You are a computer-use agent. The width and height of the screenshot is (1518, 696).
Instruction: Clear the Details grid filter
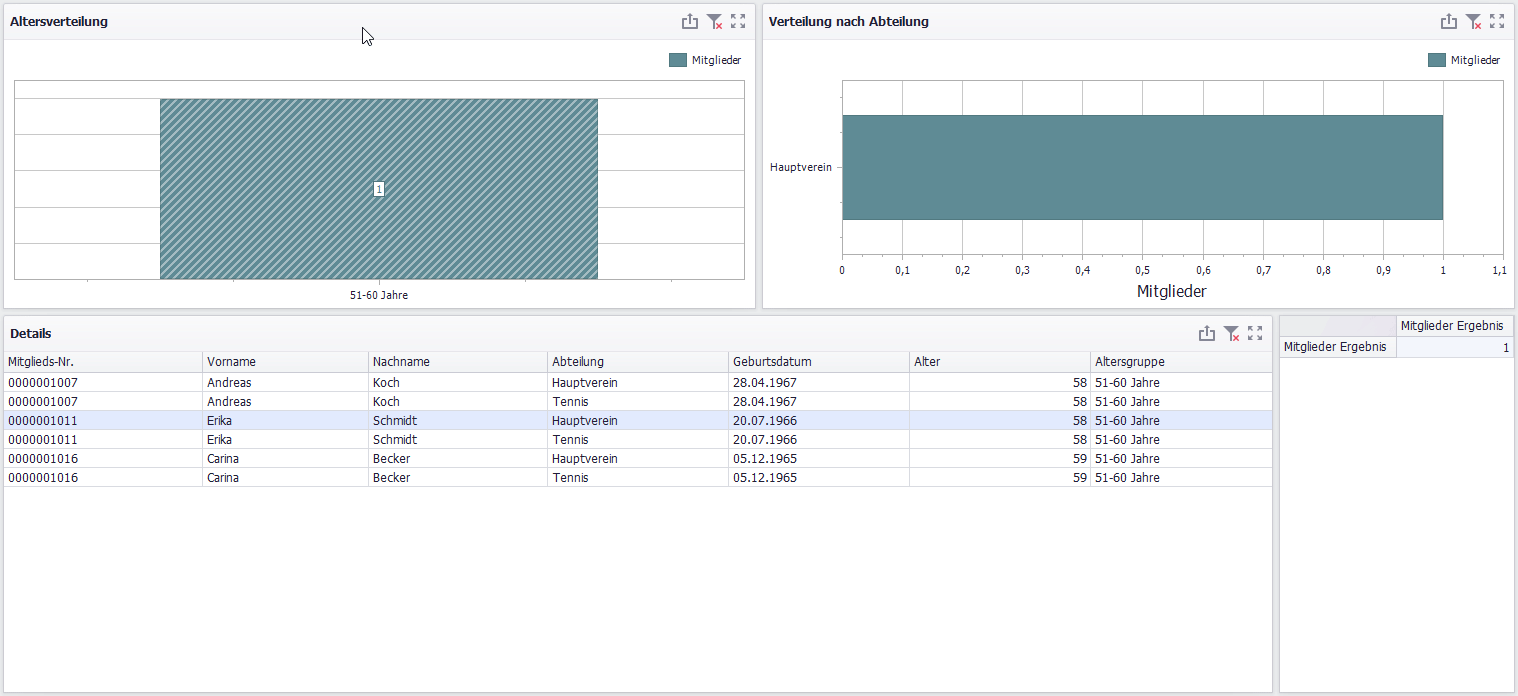coord(1231,333)
